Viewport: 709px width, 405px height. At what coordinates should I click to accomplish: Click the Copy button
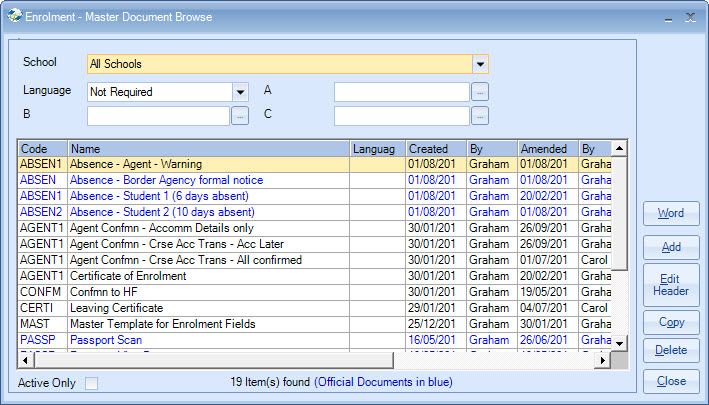(671, 322)
